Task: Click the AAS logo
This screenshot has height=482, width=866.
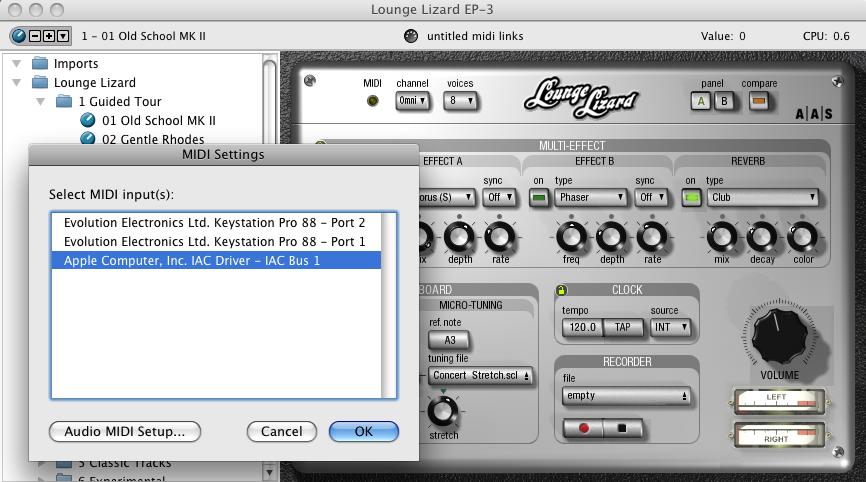Action: pyautogui.click(x=814, y=114)
